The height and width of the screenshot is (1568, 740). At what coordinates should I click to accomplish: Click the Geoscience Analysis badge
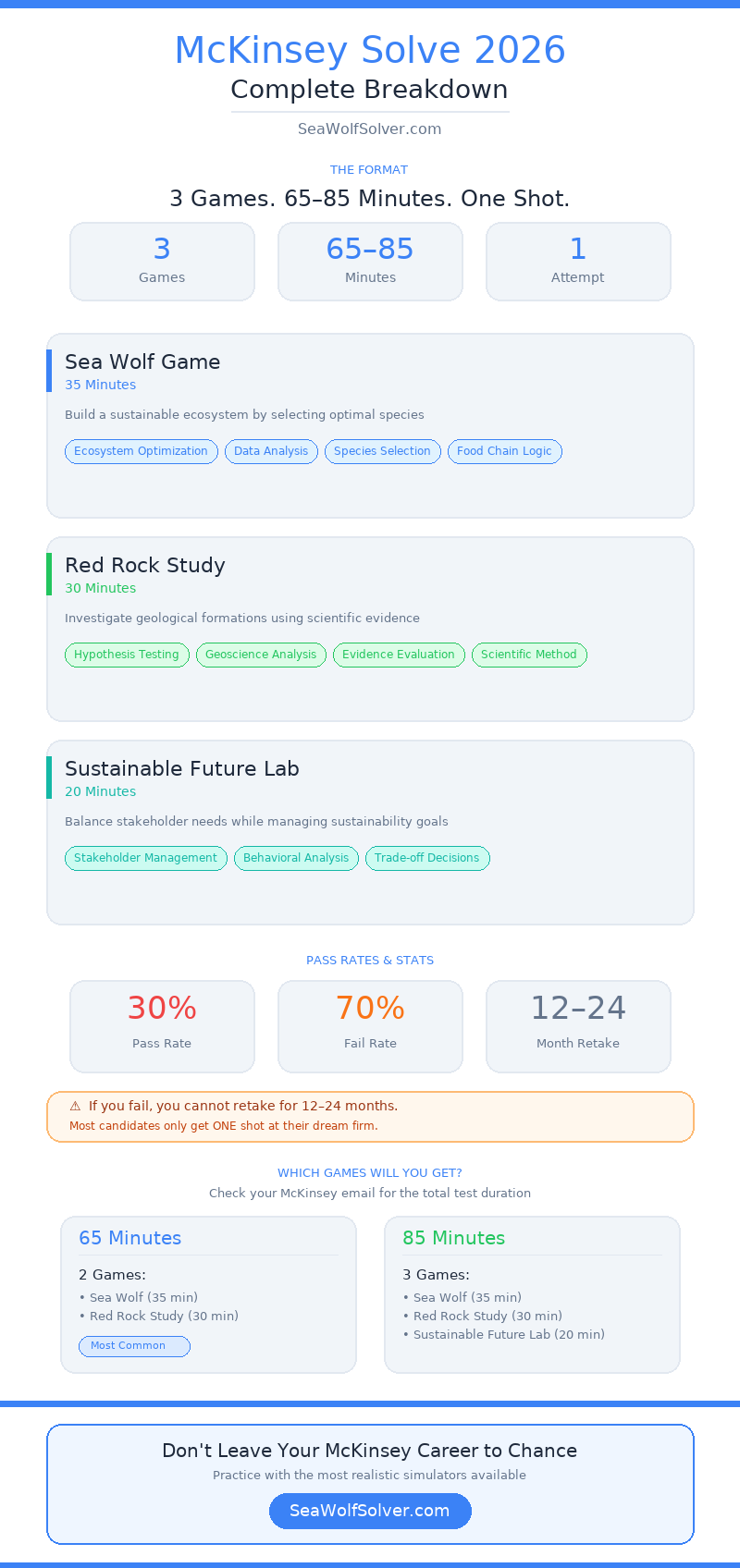click(261, 655)
